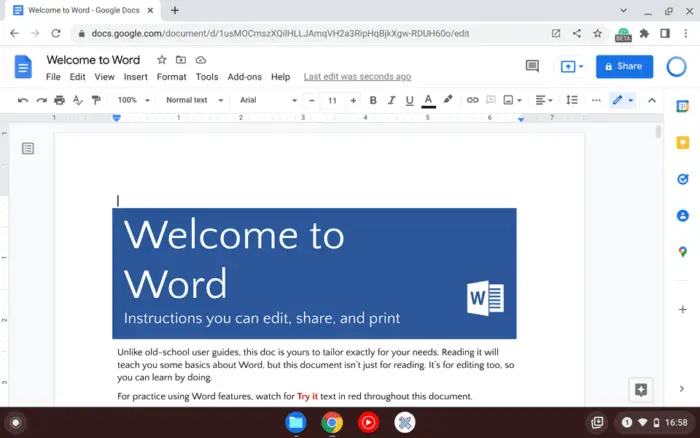Open the Add-ons menu
700x438 pixels.
point(245,77)
